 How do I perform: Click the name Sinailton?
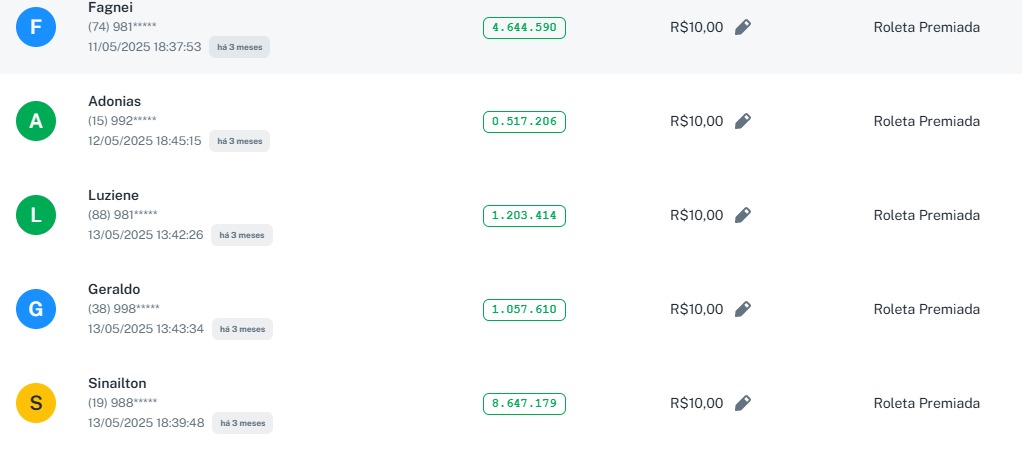click(x=118, y=383)
